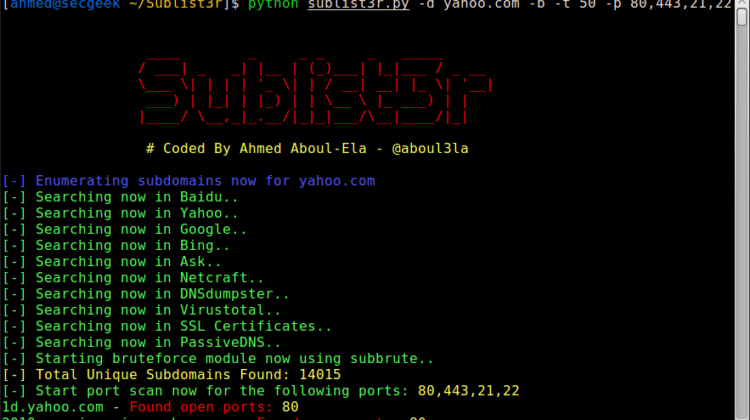Screen dimensions: 750x420
Task: Click the text 'sublist3r.py' in the command
Action: coord(358,4)
